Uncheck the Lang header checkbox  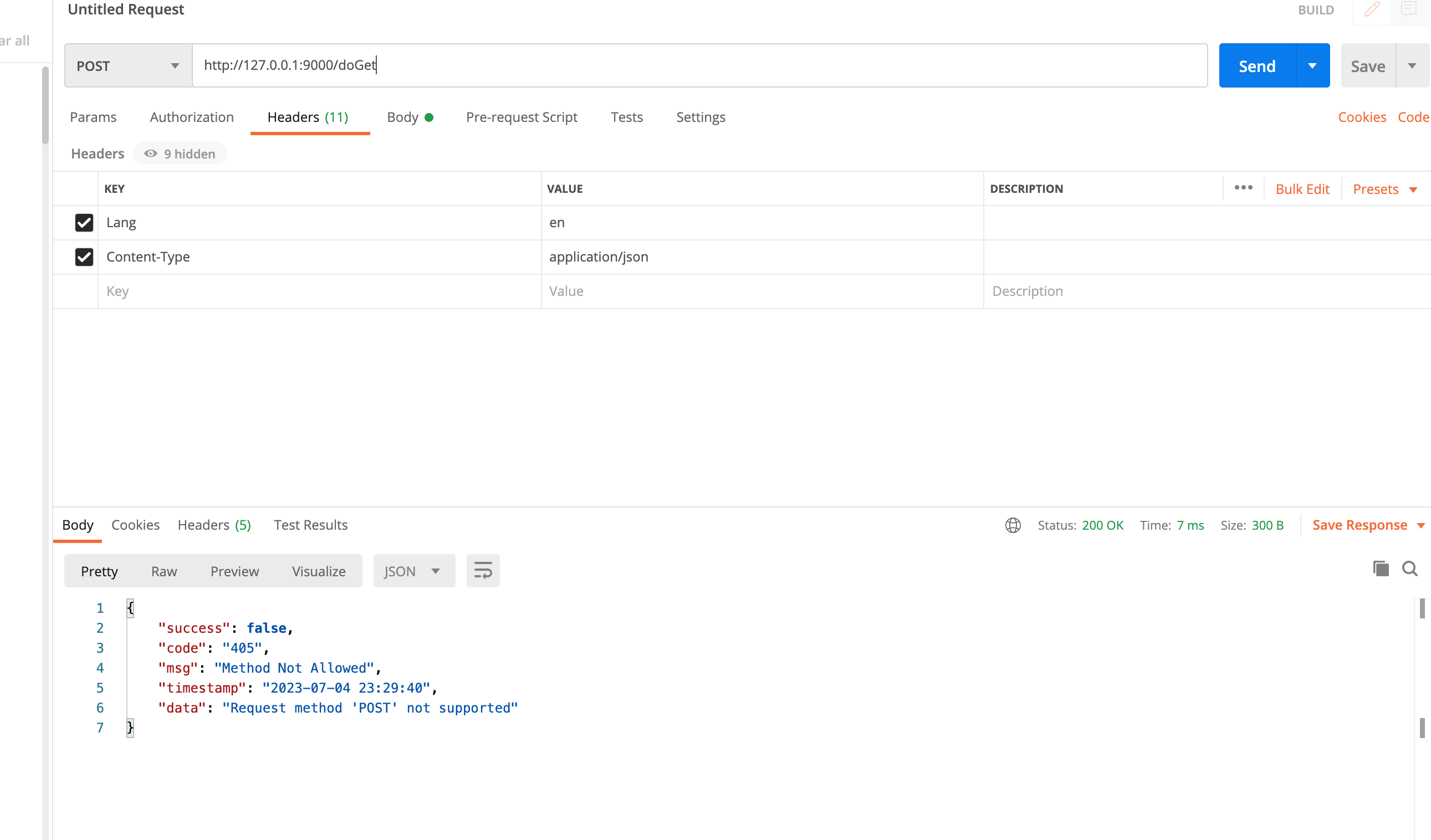[x=84, y=223]
